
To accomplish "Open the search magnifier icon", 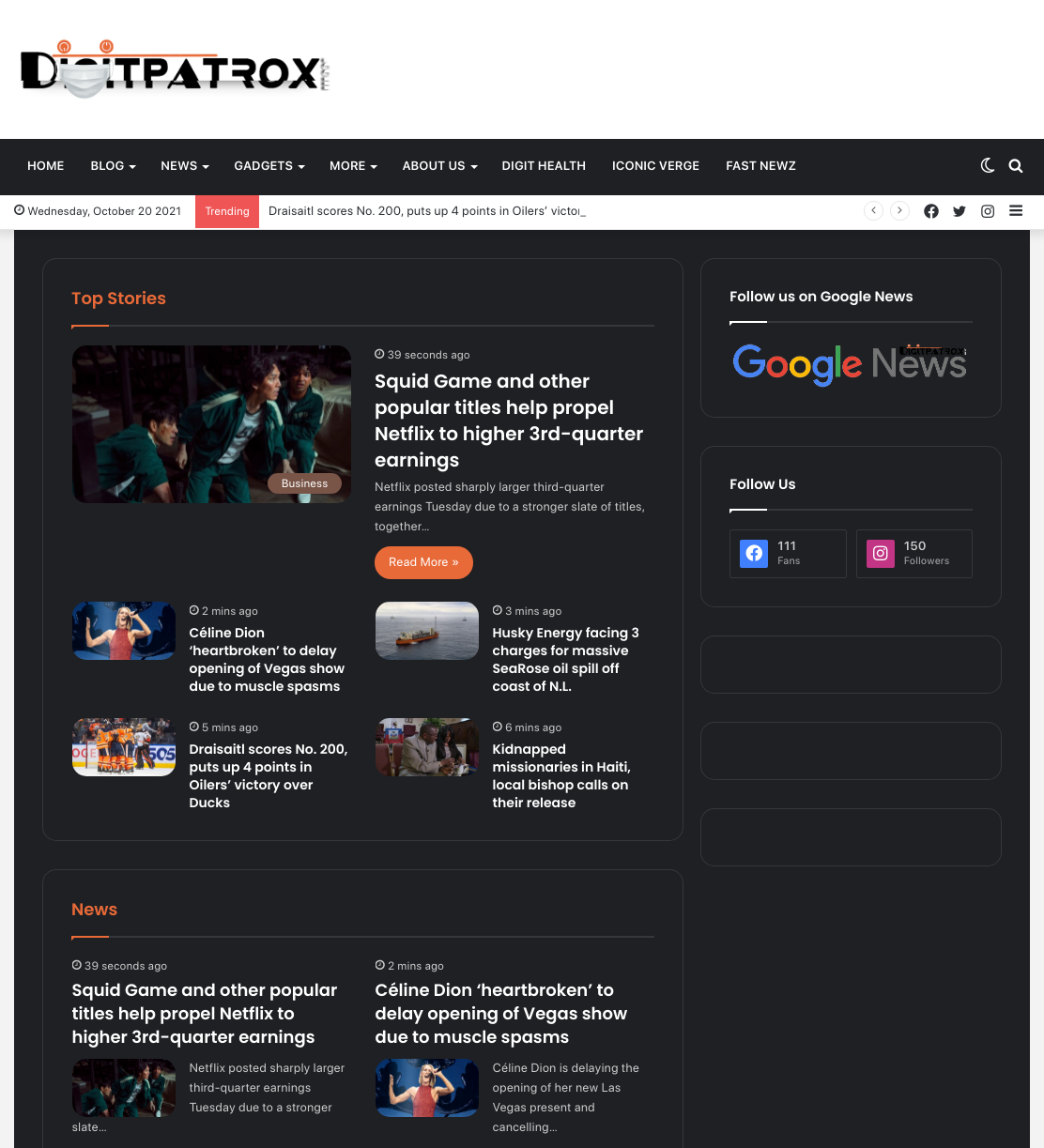I will (1016, 165).
